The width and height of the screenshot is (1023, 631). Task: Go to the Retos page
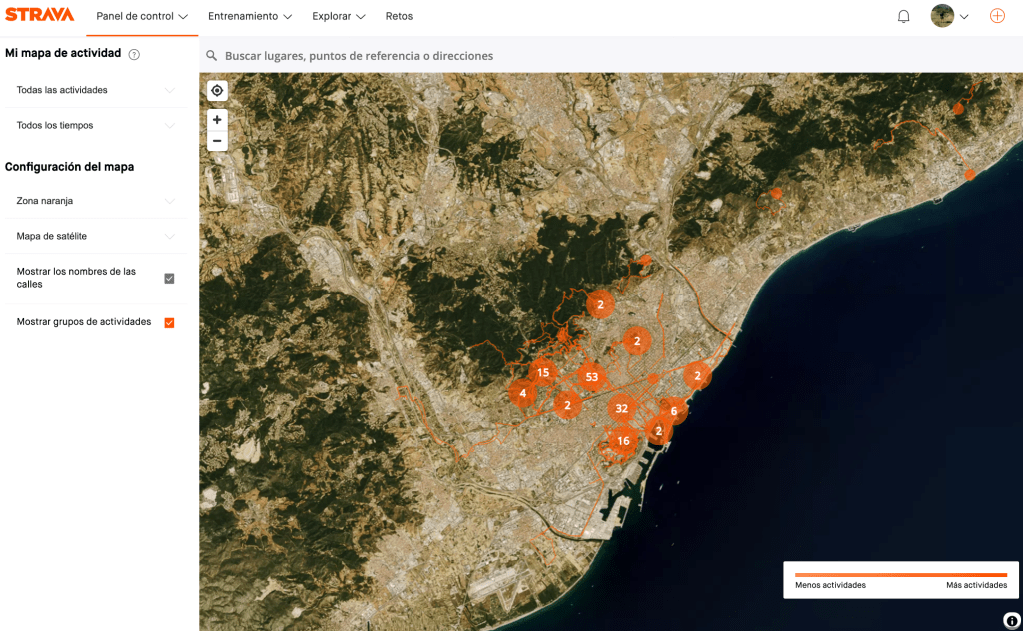[399, 17]
